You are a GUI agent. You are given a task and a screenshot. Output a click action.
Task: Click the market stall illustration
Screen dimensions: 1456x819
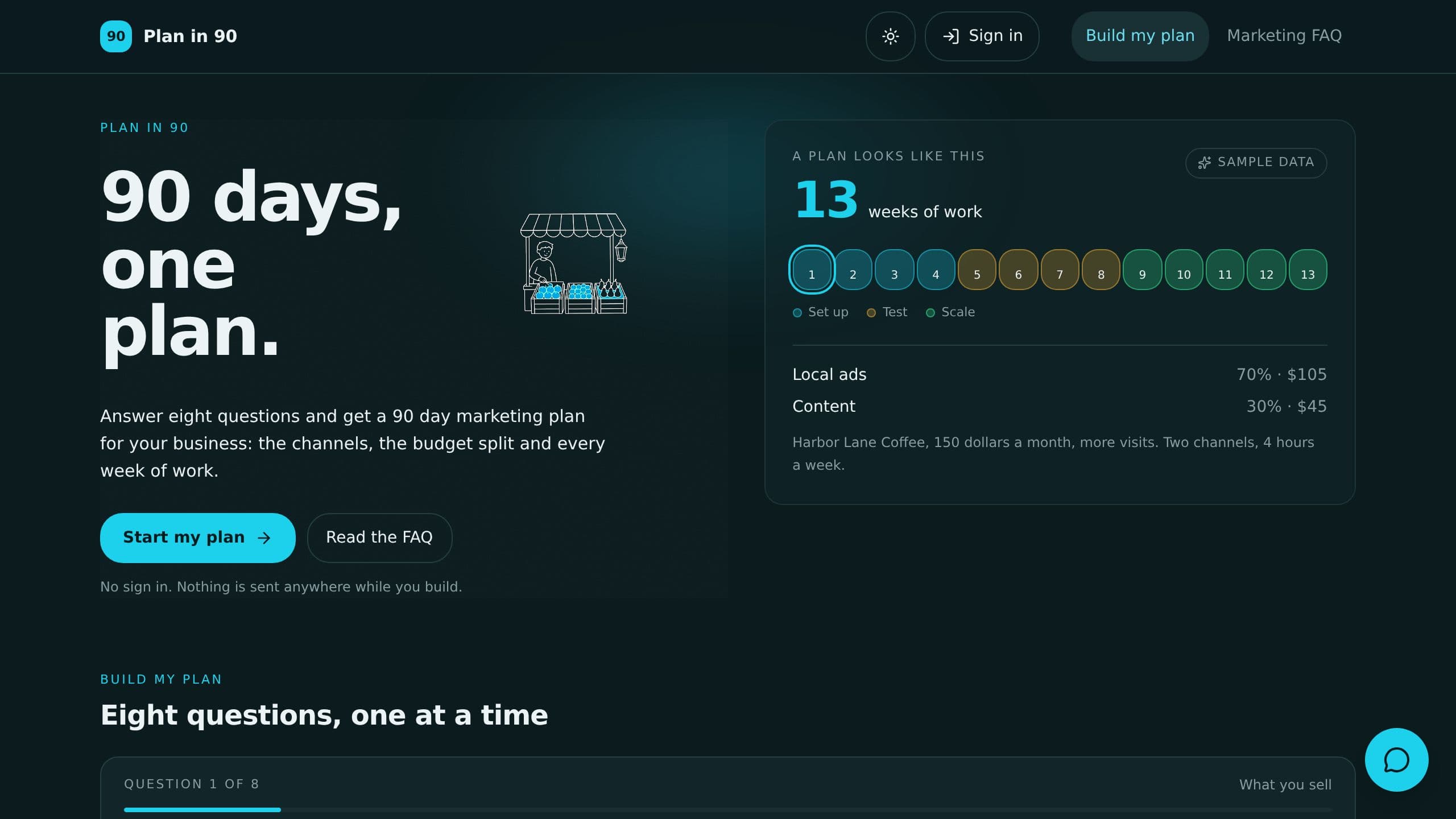[573, 263]
